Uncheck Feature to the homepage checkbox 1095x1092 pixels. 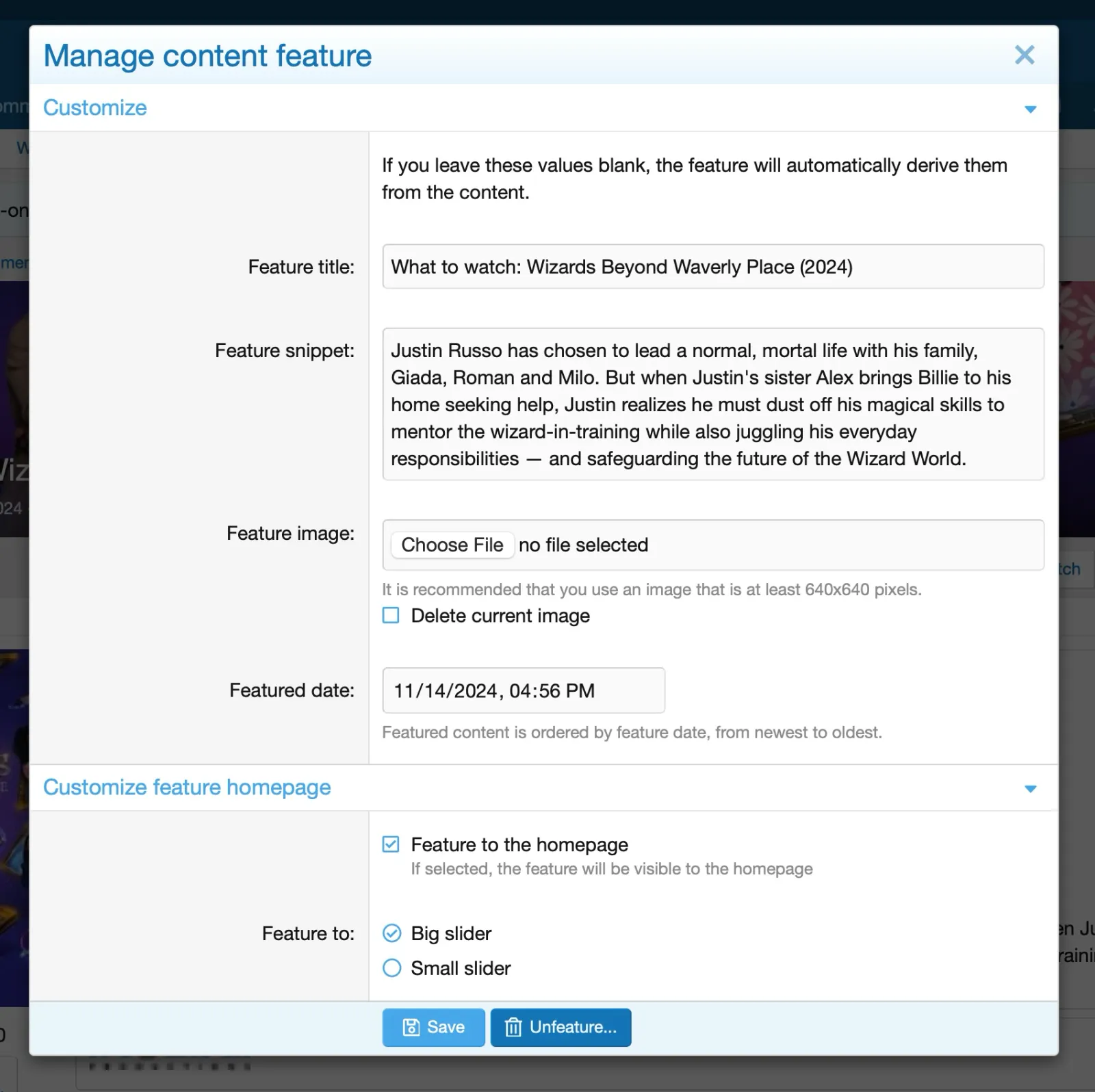pyautogui.click(x=391, y=844)
